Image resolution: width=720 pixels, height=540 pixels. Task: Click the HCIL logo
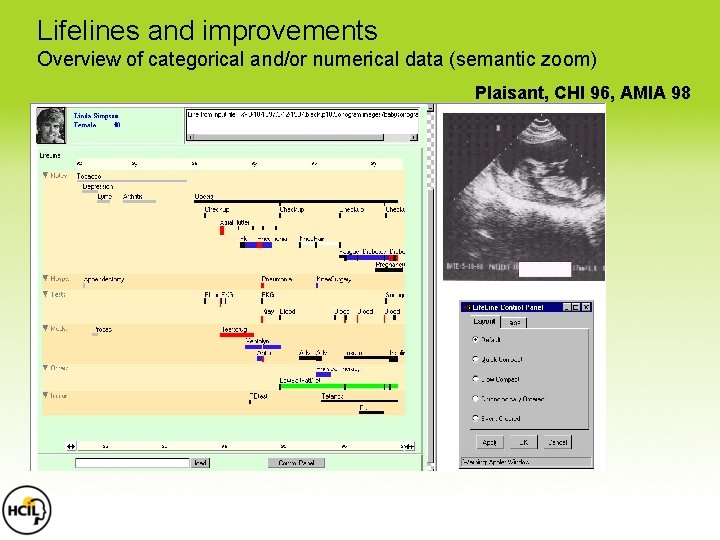pos(26,510)
